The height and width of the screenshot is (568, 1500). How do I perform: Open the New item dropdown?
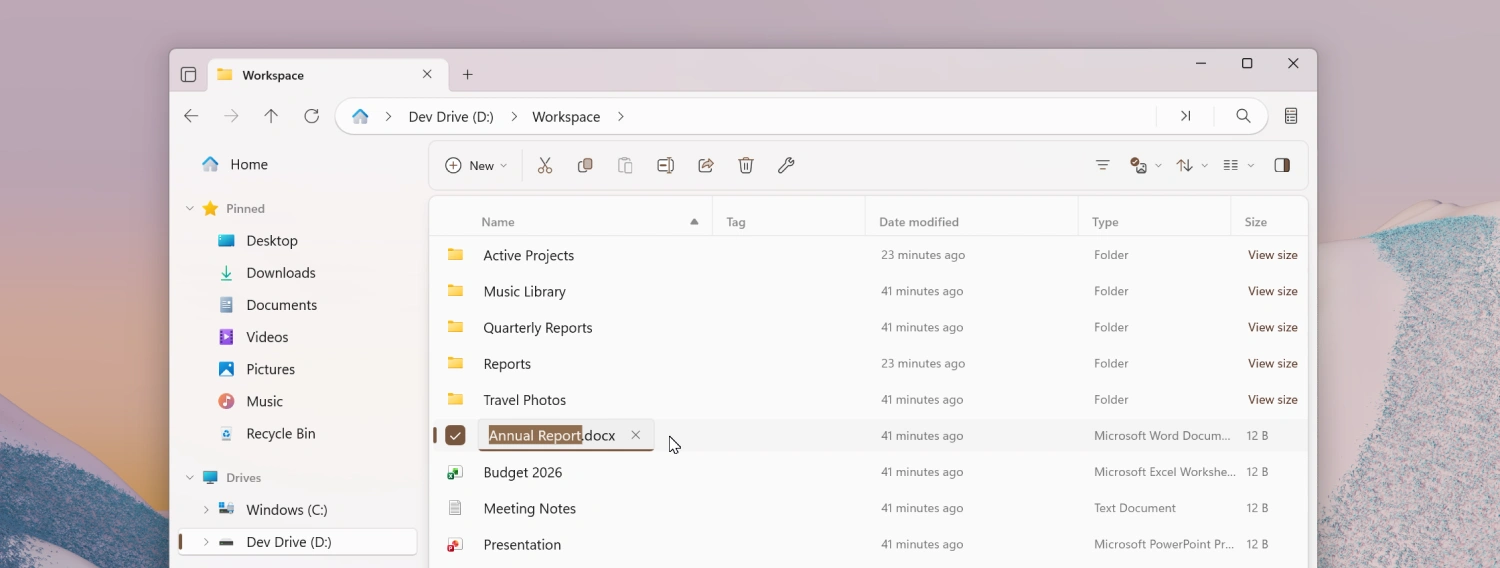pyautogui.click(x=476, y=166)
